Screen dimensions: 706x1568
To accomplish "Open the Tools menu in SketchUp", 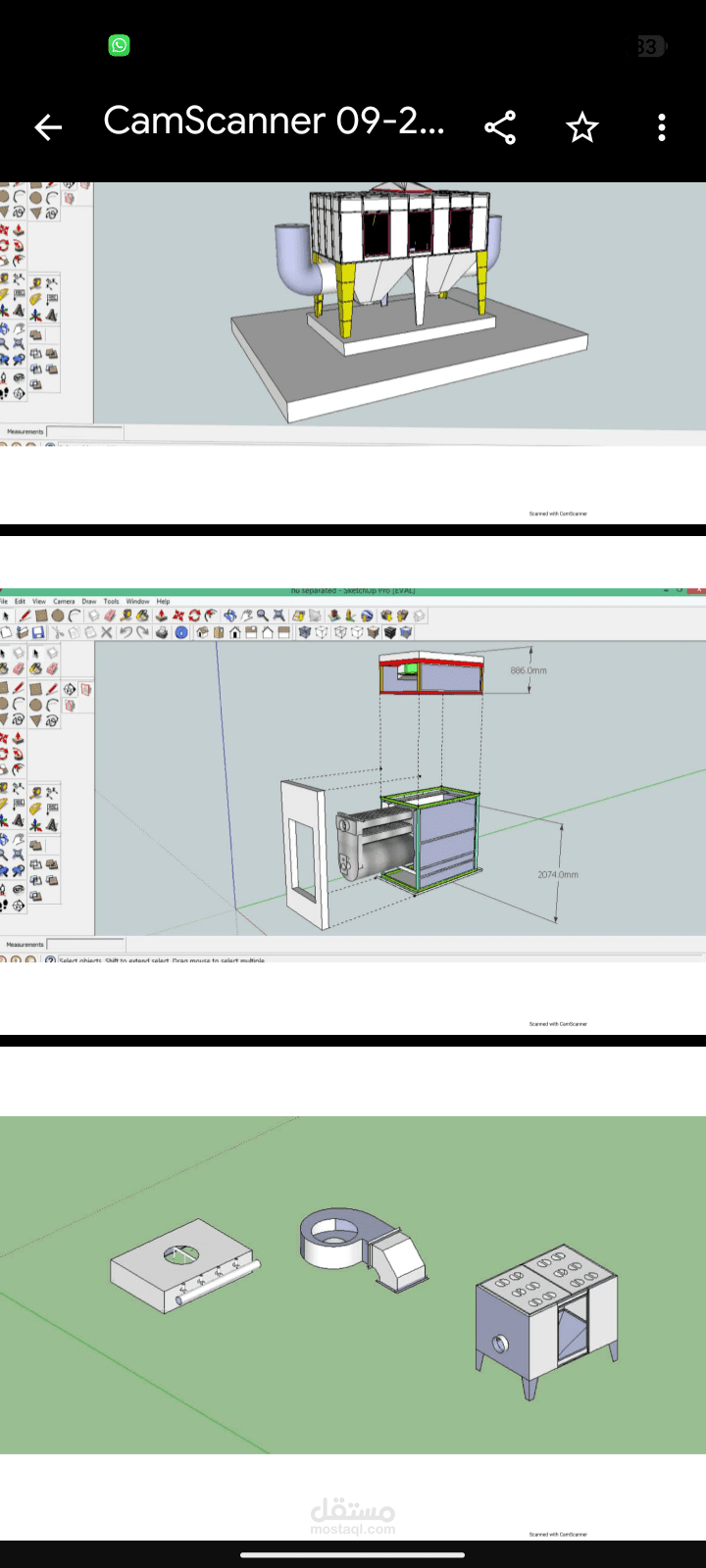I will pyautogui.click(x=112, y=601).
